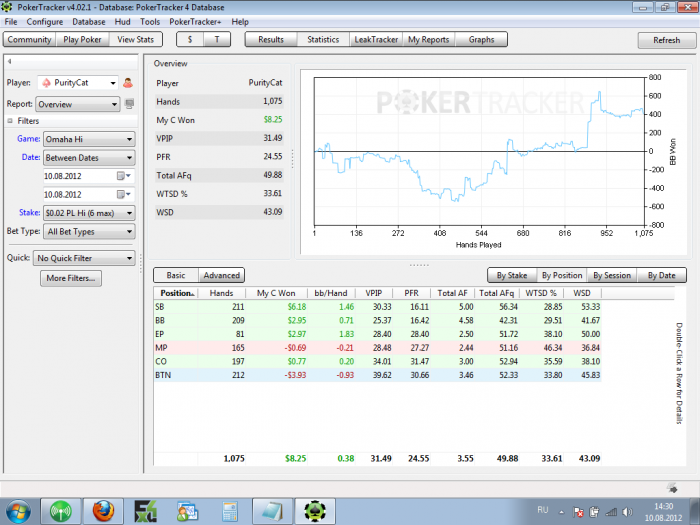This screenshot has width=700, height=525.
Task: Click the player profile icon beside PurityCat
Action: pos(128,83)
